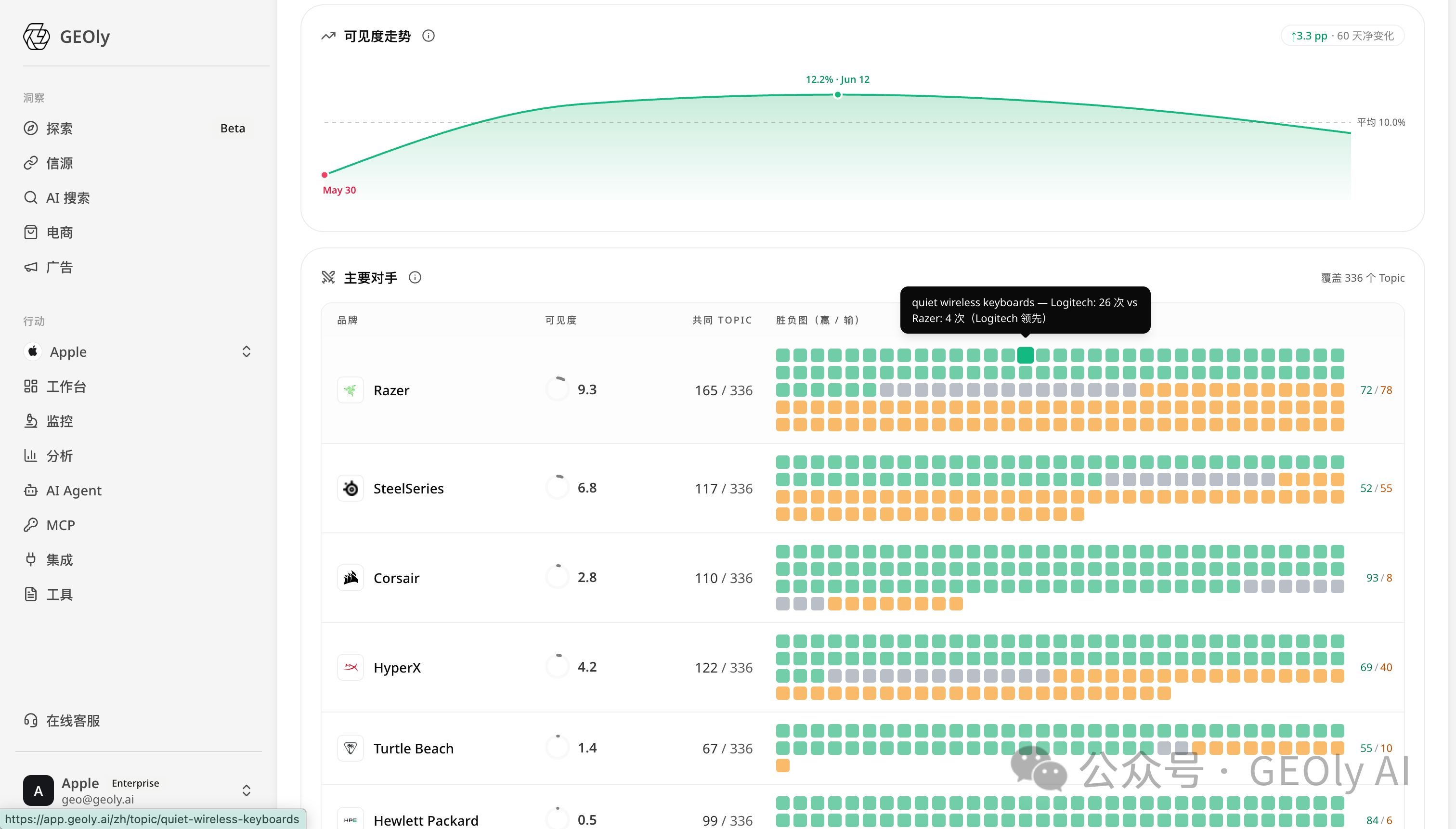The image size is (1456, 829).
Task: Click info icon next to 主要对手
Action: 415,277
